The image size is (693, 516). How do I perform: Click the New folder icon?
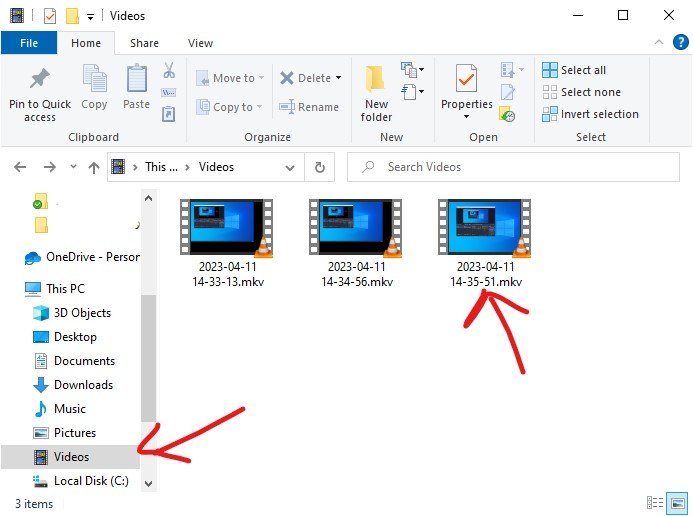[375, 80]
